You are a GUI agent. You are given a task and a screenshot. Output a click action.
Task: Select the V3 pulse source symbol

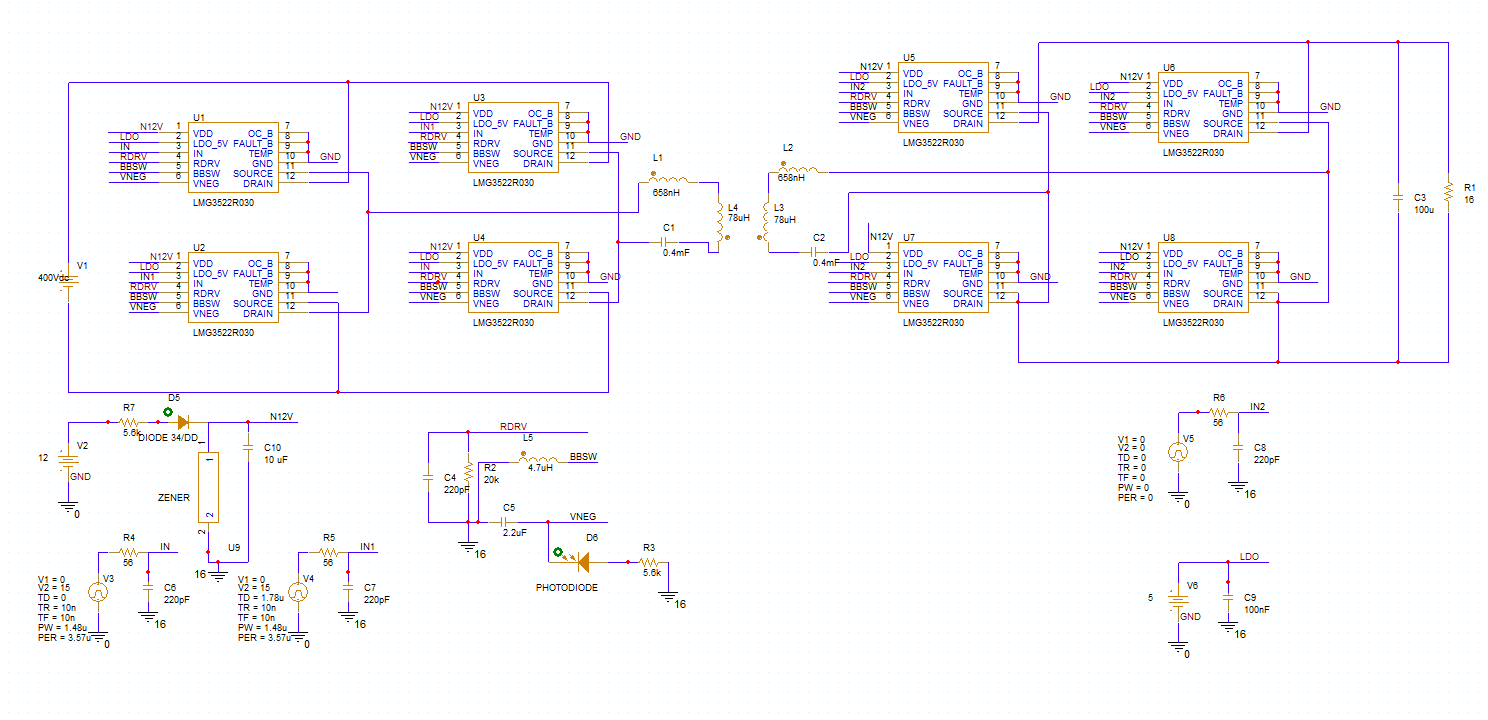click(x=98, y=592)
